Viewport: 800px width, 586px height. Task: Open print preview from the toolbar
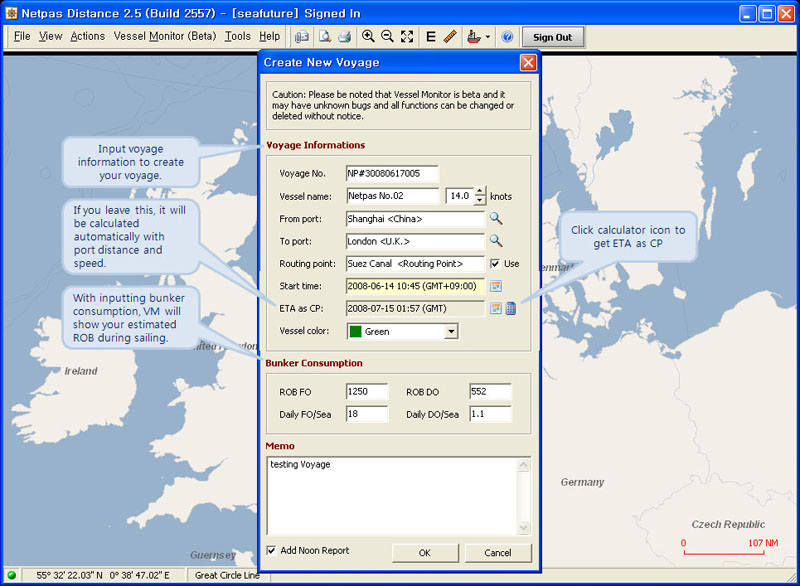click(324, 37)
